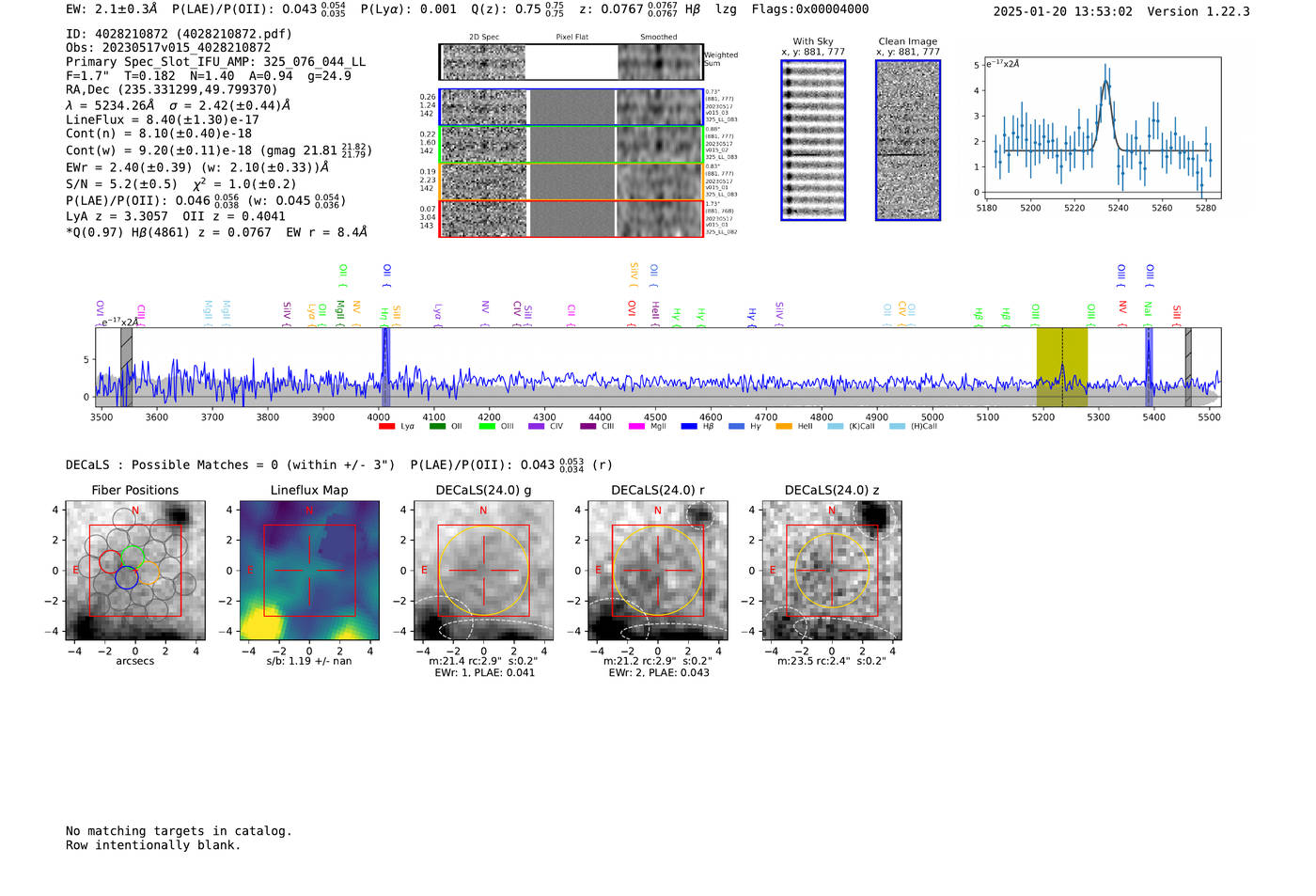Viewport: 1316px width, 896px height.
Task: Open the Lineflux Map image
Action: click(309, 570)
